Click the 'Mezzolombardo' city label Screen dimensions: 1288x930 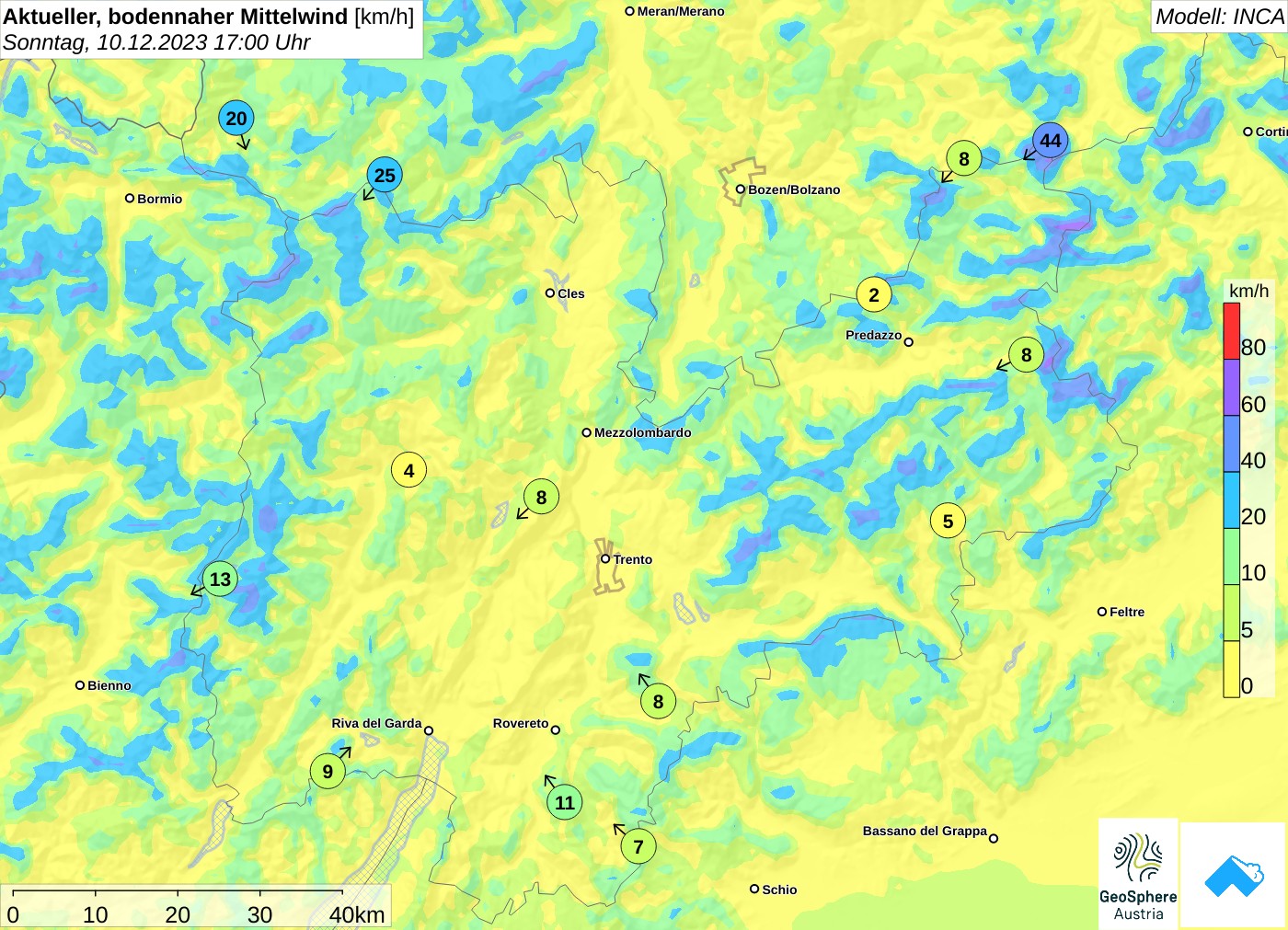[643, 432]
